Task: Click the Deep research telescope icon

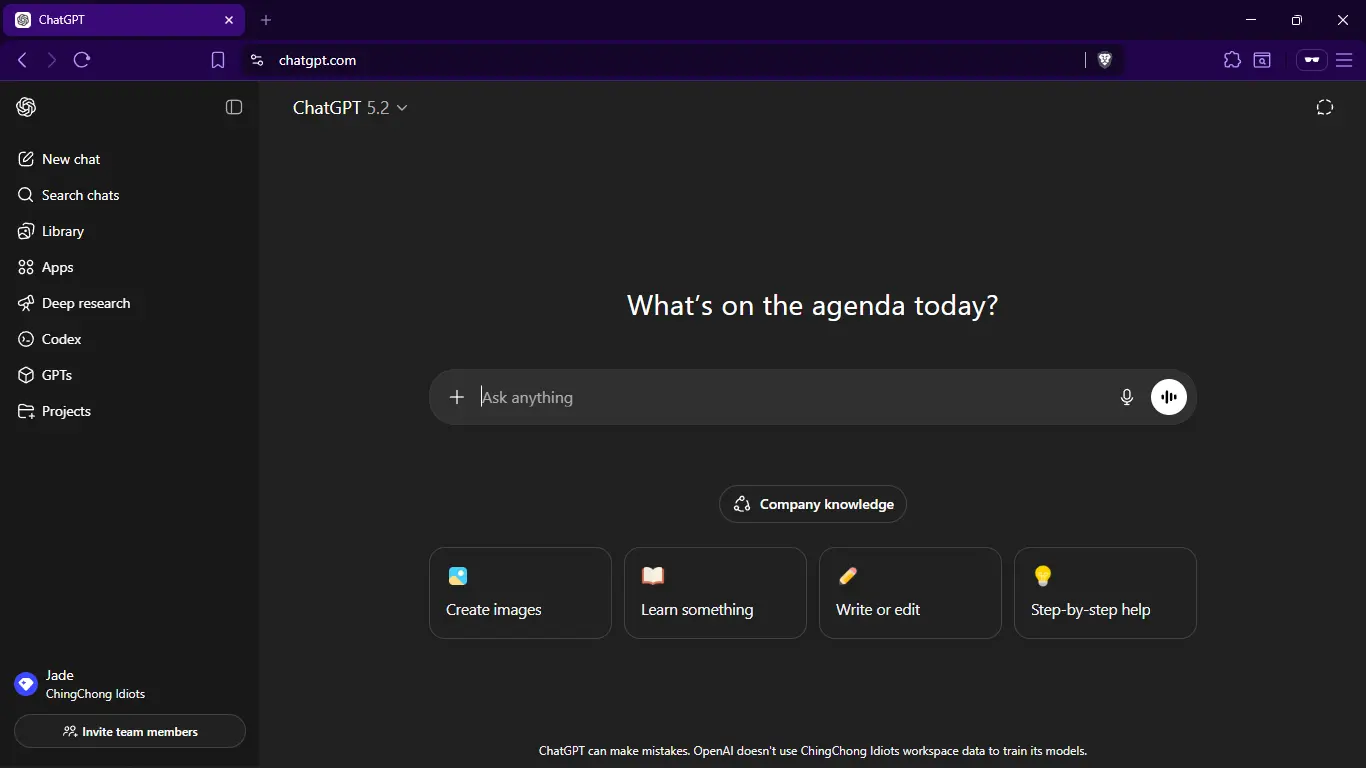Action: (x=26, y=303)
